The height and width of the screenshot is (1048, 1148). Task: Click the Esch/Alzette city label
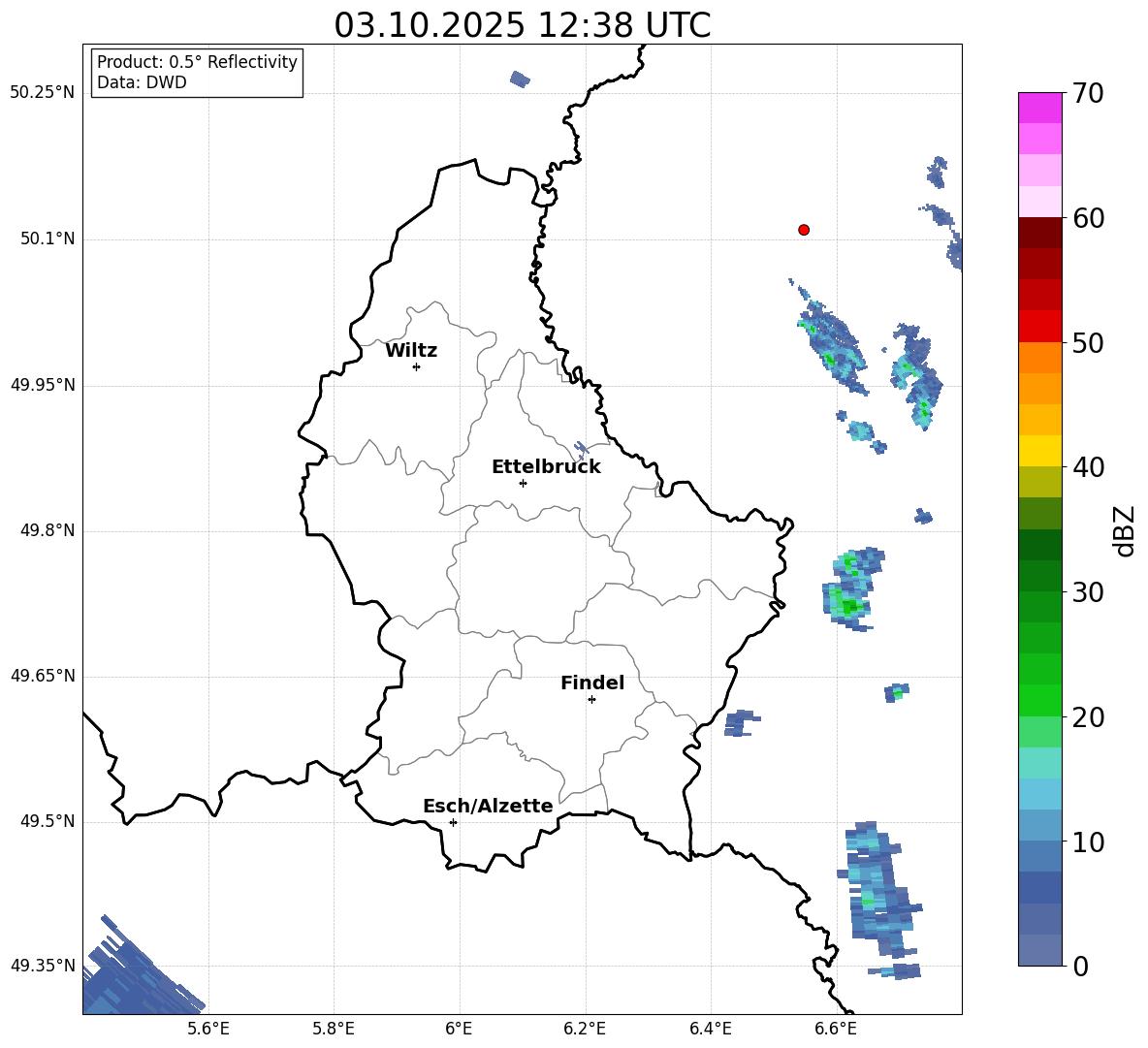coord(488,806)
